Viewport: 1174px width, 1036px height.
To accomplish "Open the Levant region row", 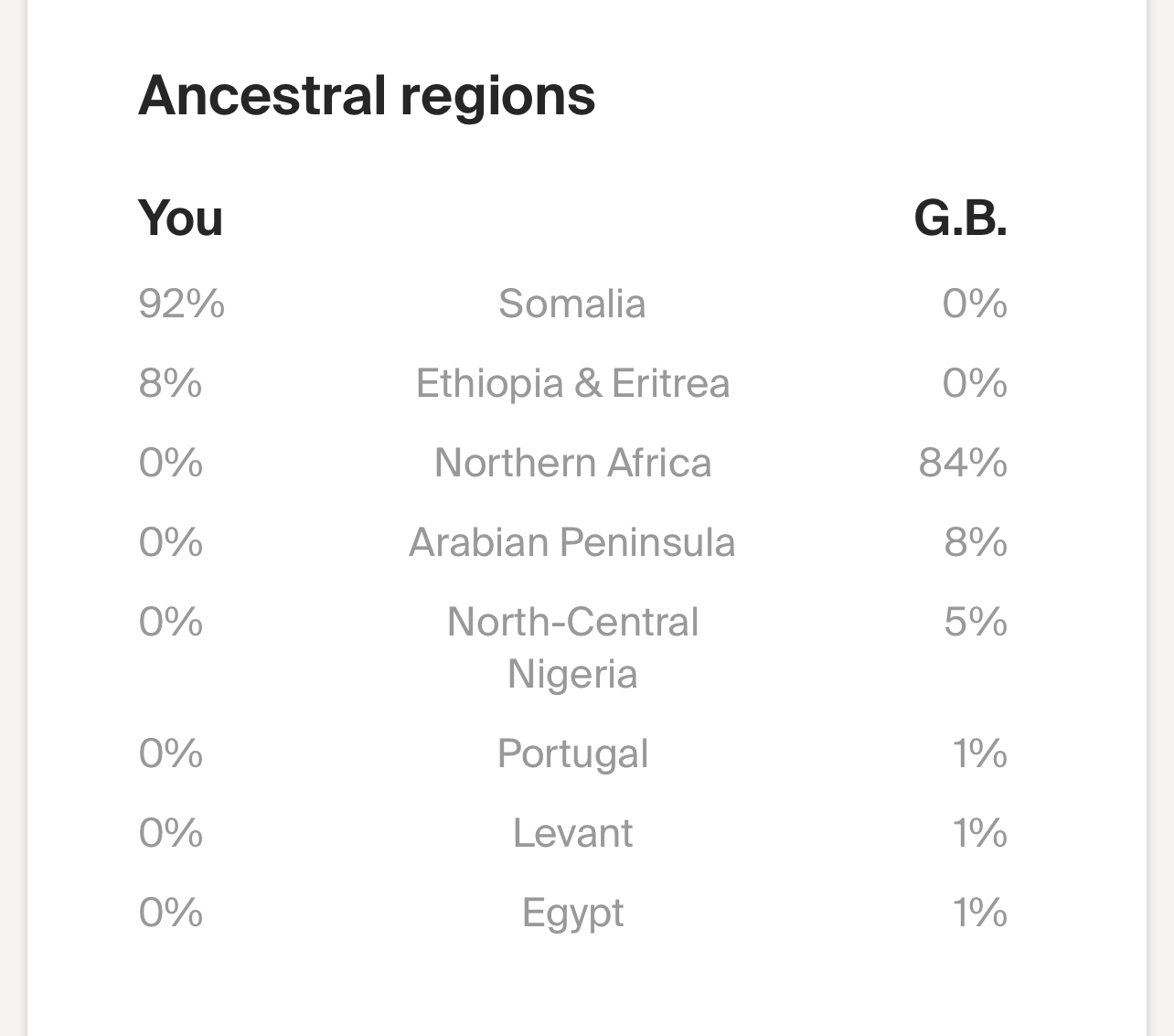I will click(572, 833).
